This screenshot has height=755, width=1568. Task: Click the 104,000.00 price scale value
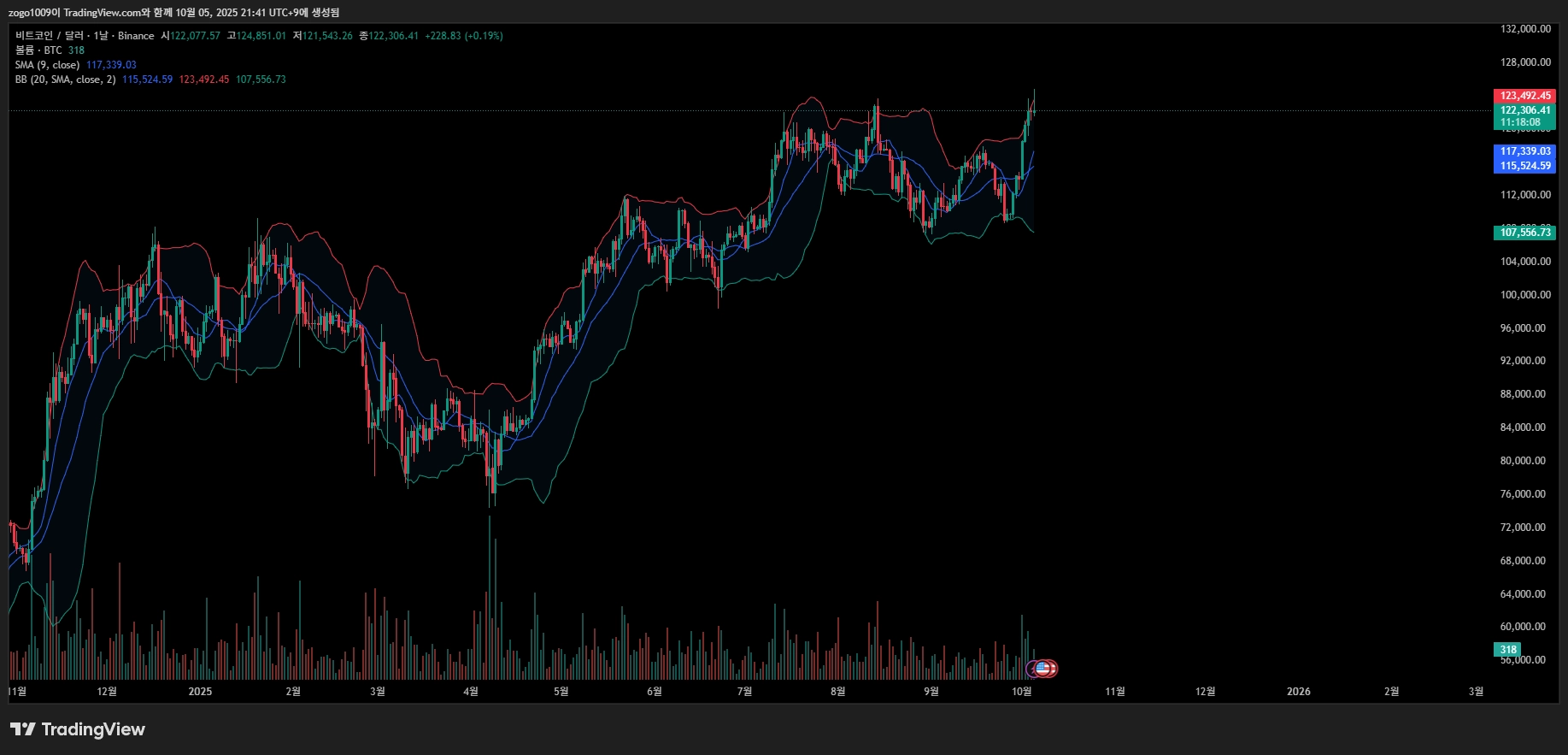(1525, 262)
